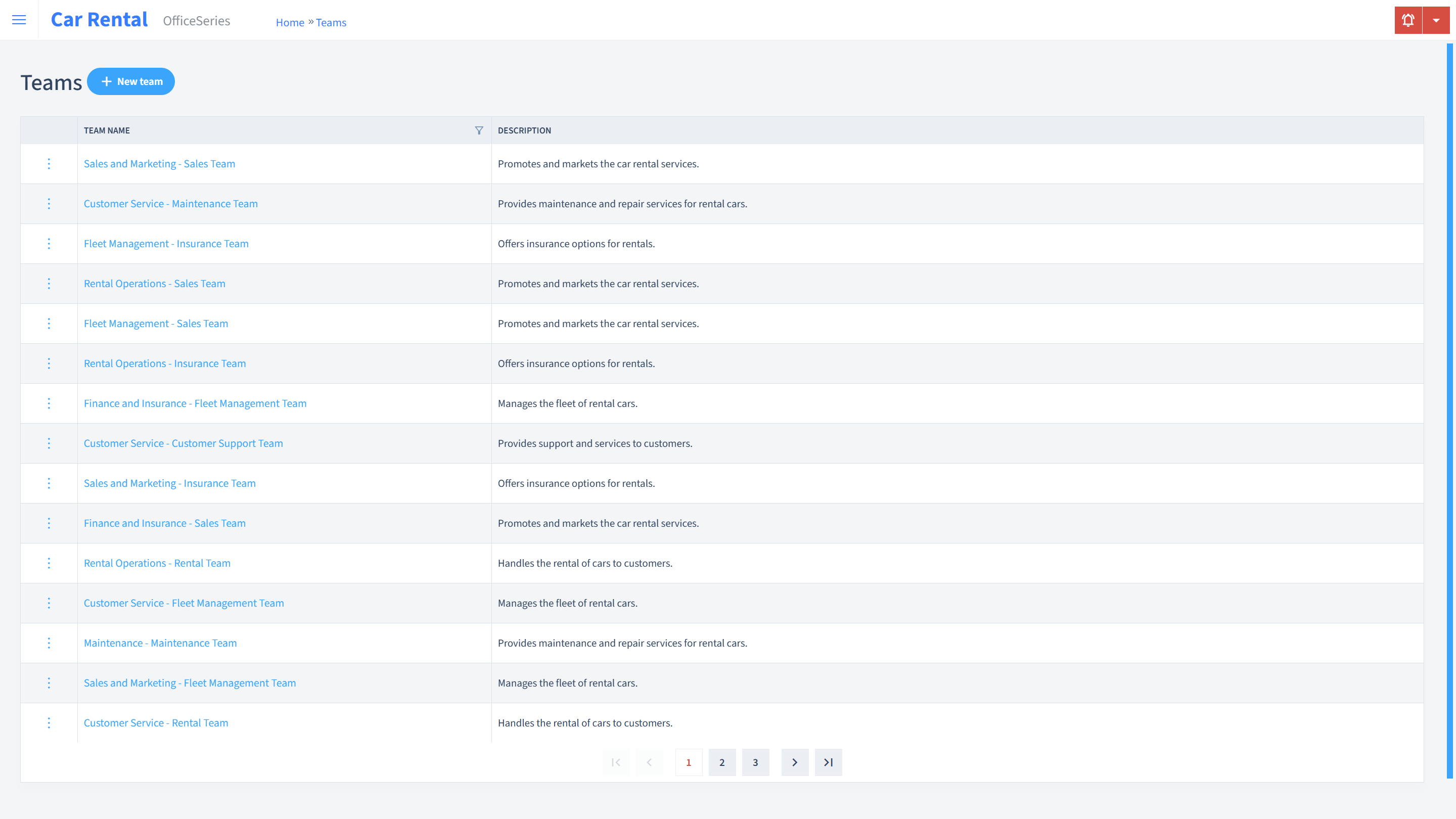Click previous page arrow button
The image size is (1456, 819).
(649, 762)
